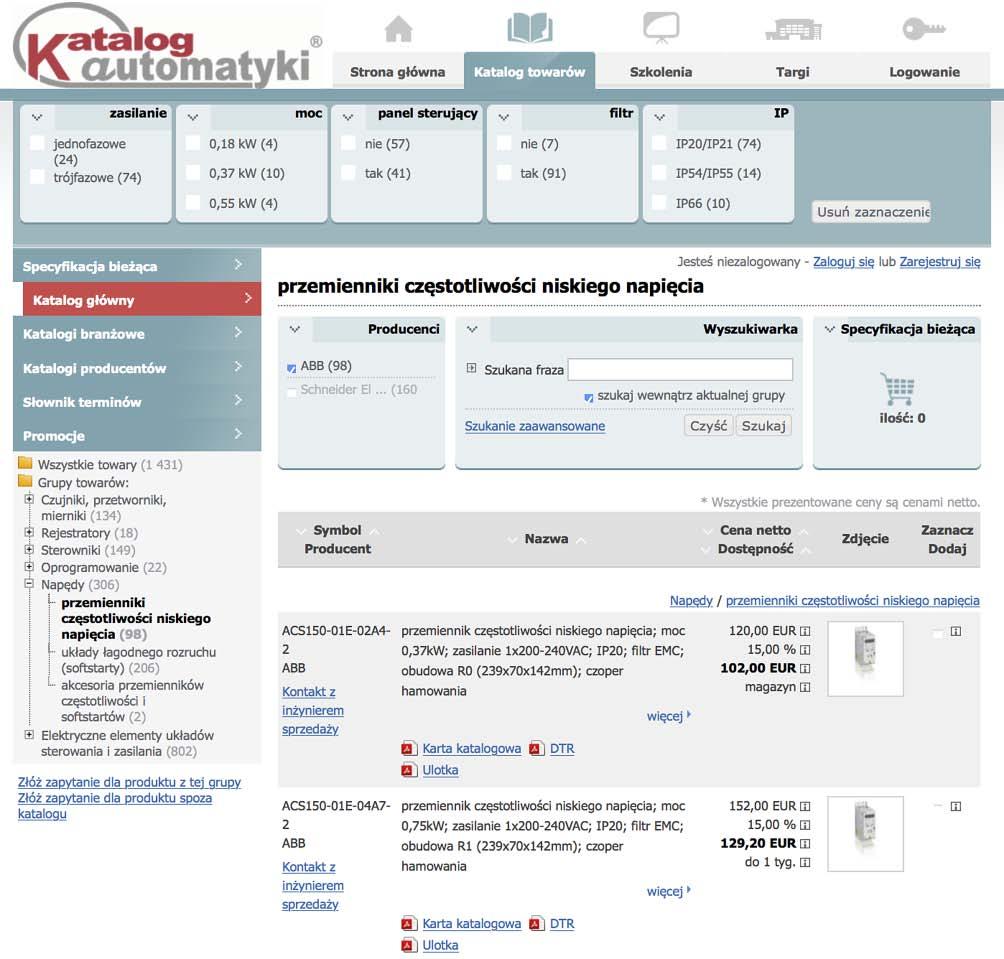Open Ulotka PDF icon for ACS150-01E-02A4-2
Image resolution: width=1004 pixels, height=959 pixels.
coord(409,770)
